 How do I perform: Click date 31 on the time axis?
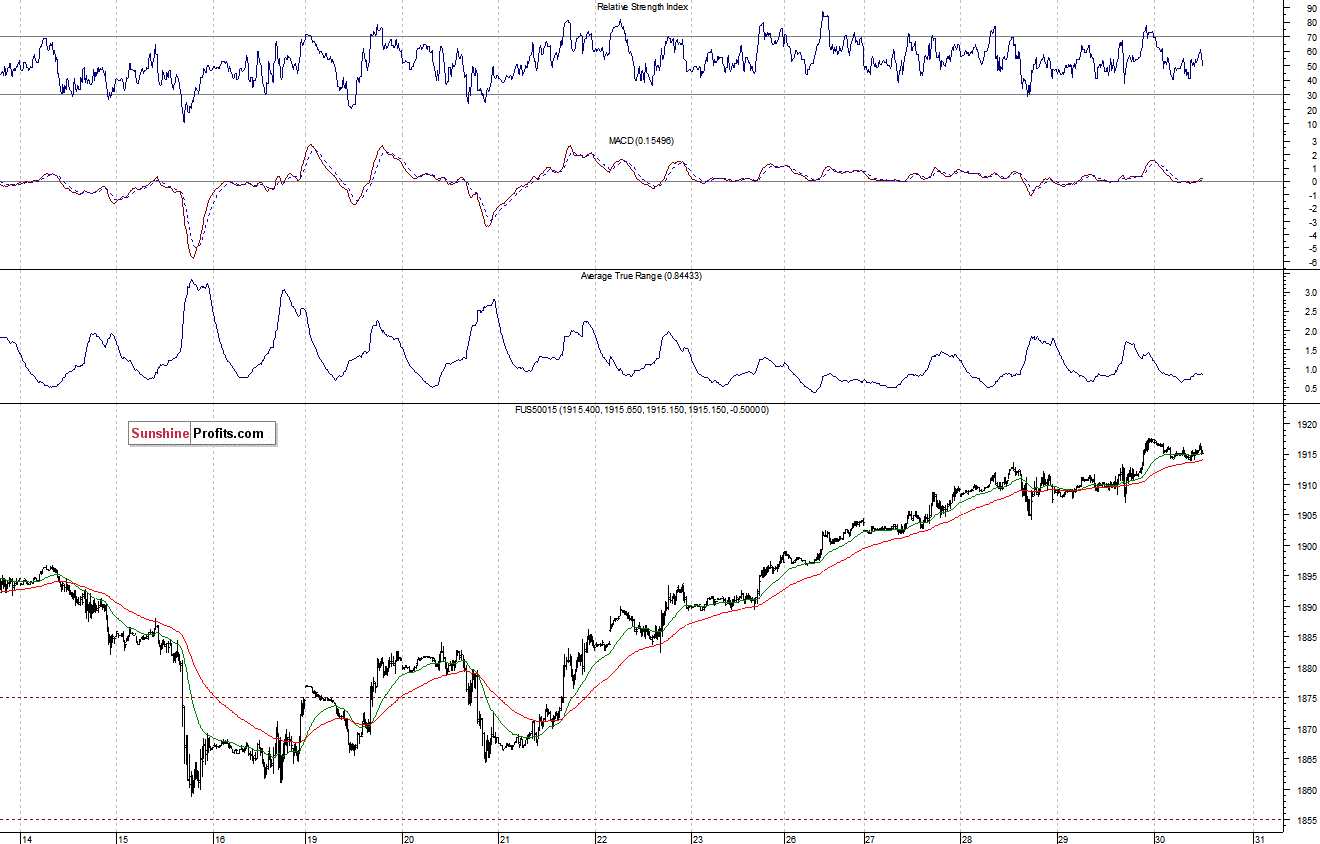coord(1259,838)
